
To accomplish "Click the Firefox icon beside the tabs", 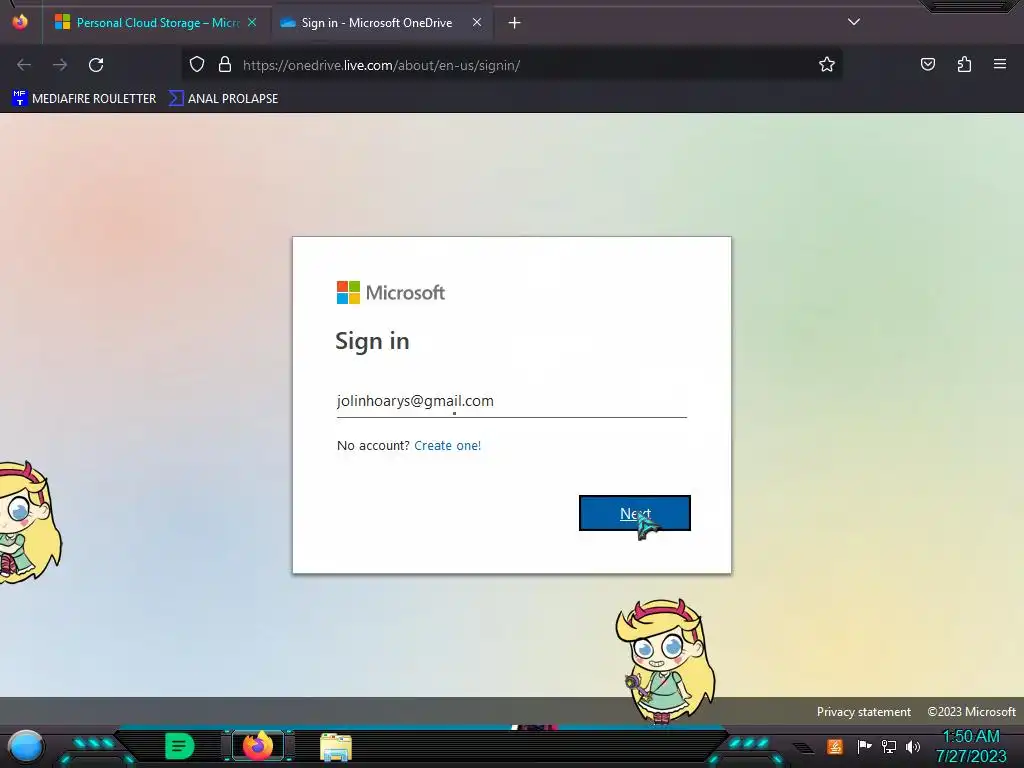I will coord(20,22).
